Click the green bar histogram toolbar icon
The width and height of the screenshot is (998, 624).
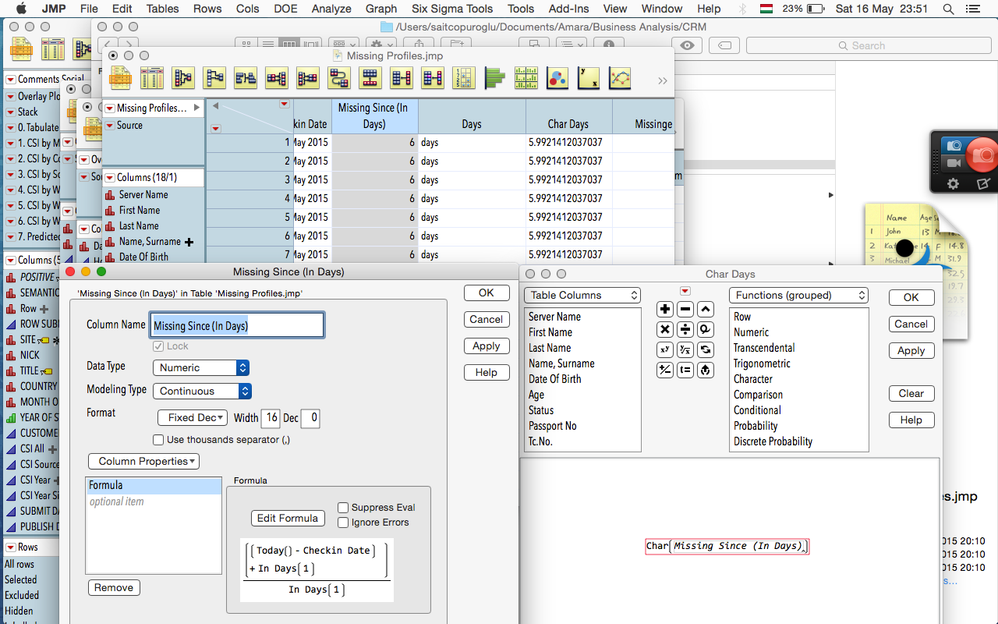(495, 78)
